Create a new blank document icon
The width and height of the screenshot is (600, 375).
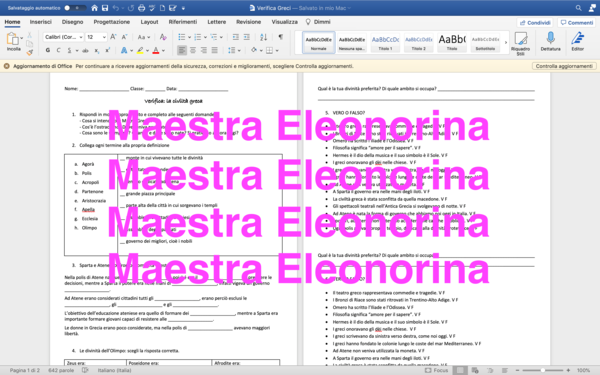(162, 8)
